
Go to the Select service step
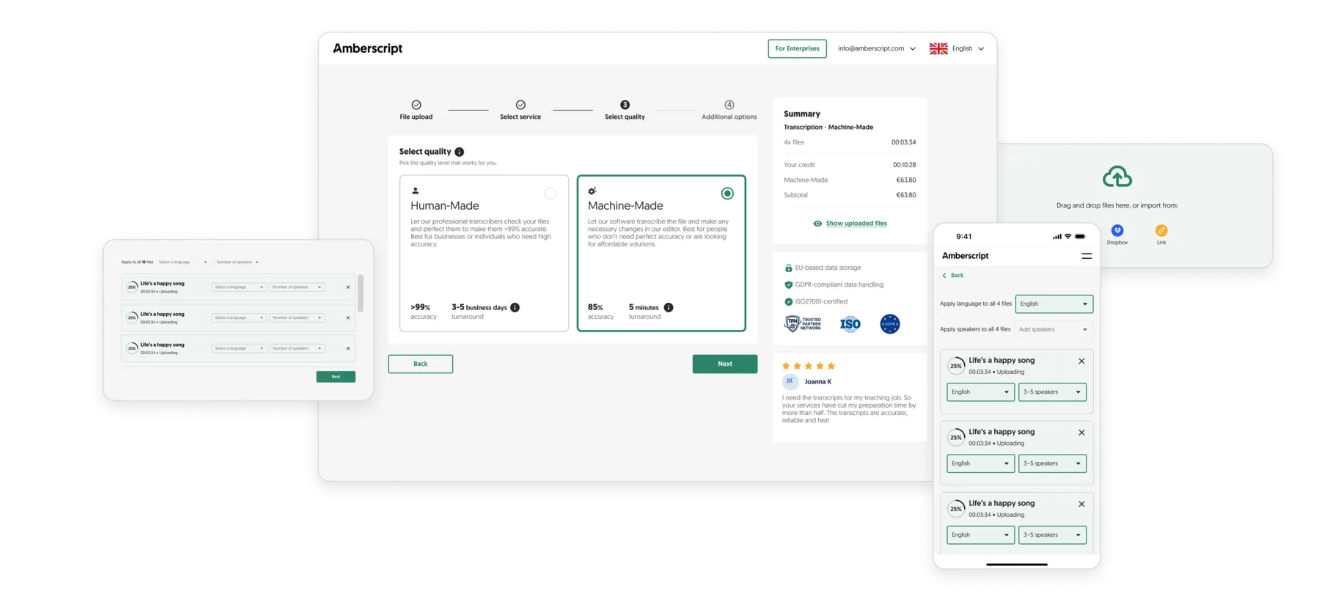pos(520,110)
